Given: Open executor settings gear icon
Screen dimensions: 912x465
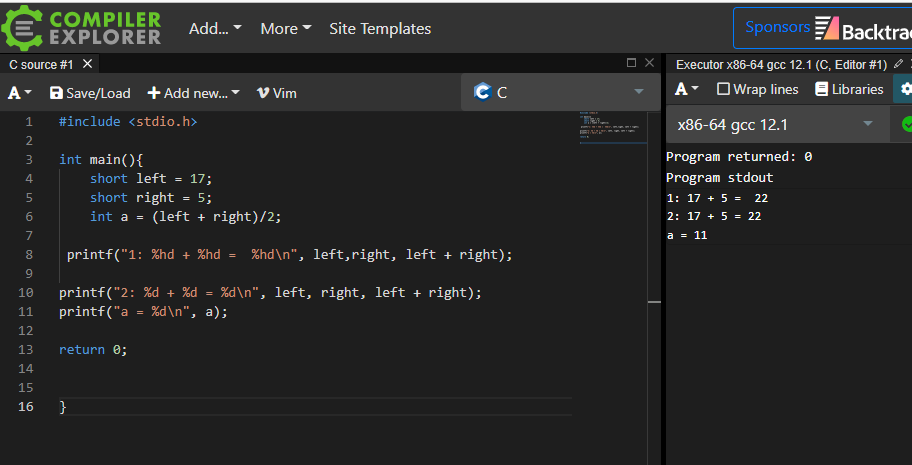Looking at the screenshot, I should coord(906,89).
